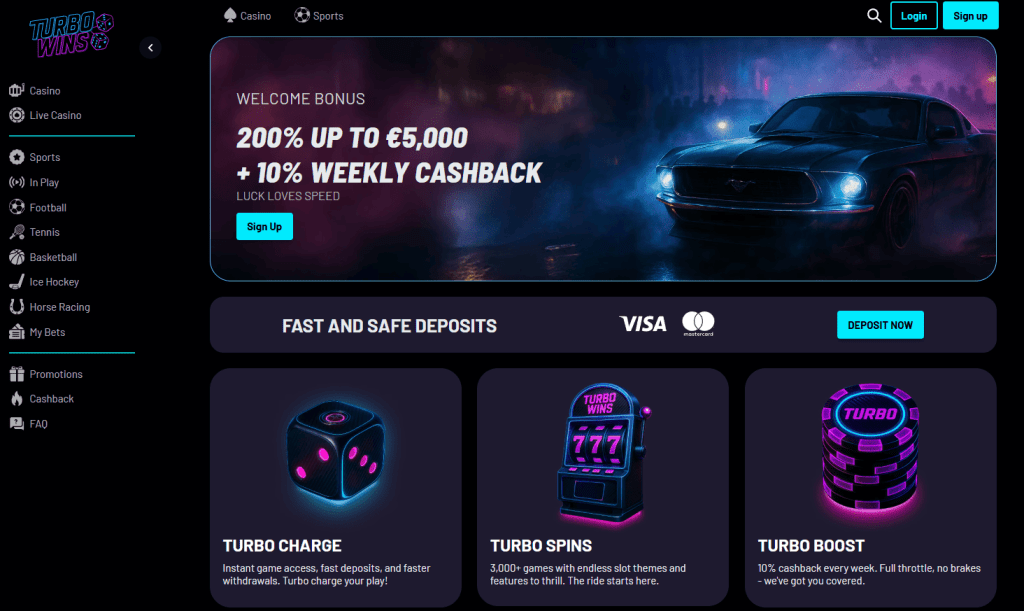Open the Cashback flame icon
Image resolution: width=1024 pixels, height=611 pixels.
coord(17,399)
